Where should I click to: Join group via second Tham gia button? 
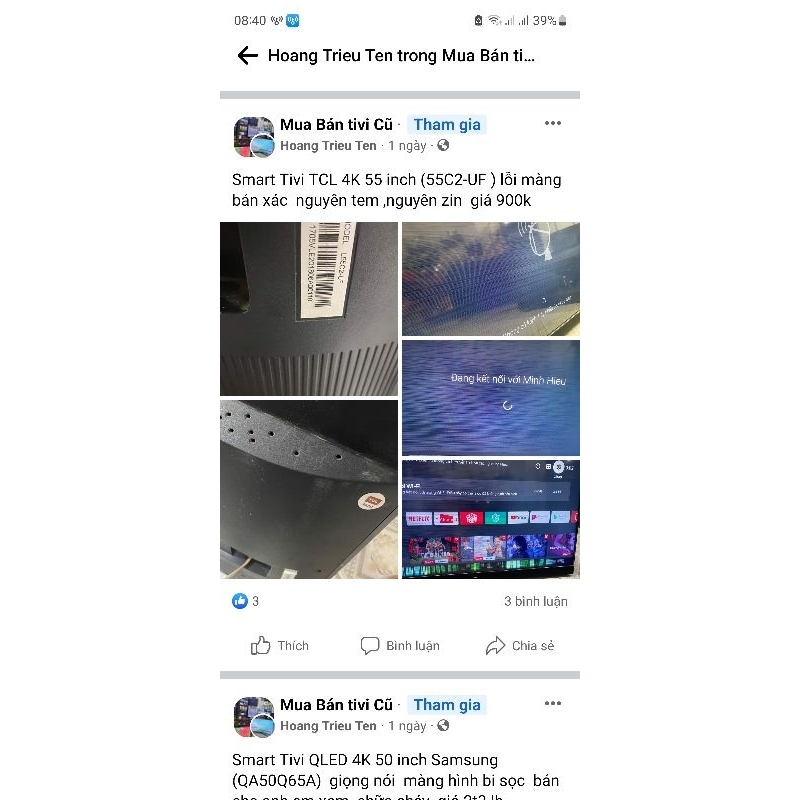(x=447, y=705)
